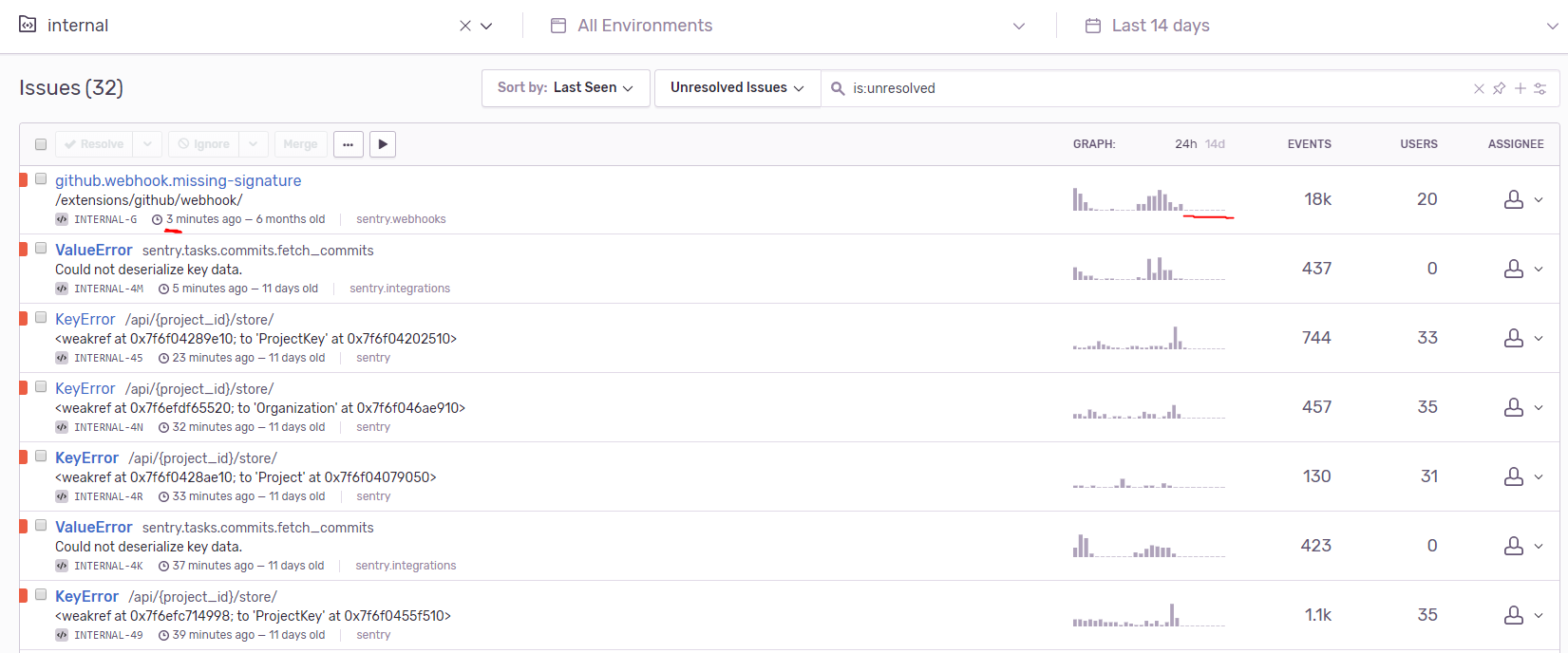The height and width of the screenshot is (653, 1568).
Task: Expand assignee chevron for INTERNAL-4M issue
Action: [1539, 269]
